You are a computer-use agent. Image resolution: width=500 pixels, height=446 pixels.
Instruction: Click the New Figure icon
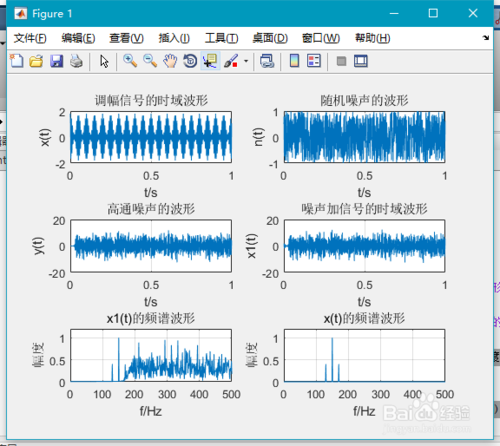tap(17, 61)
